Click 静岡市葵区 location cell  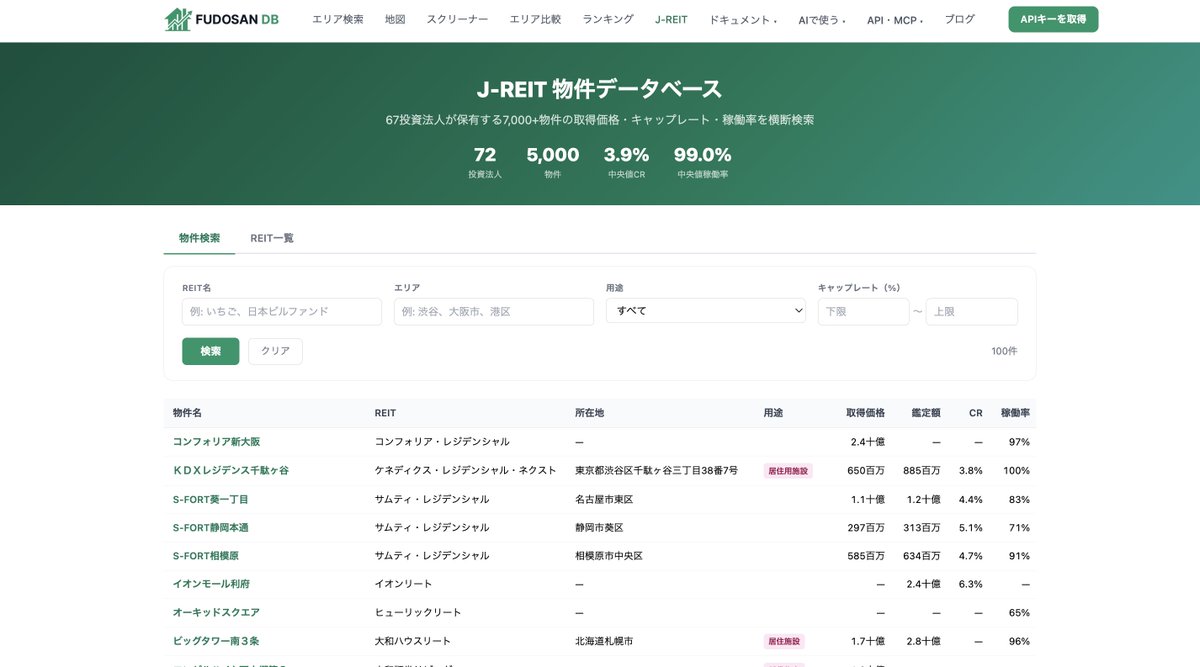pos(599,527)
